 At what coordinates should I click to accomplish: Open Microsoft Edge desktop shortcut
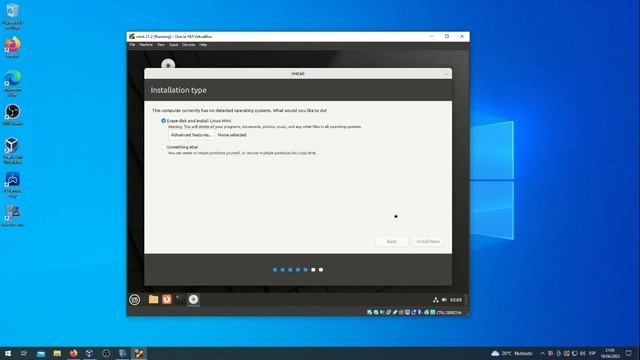coord(12,83)
